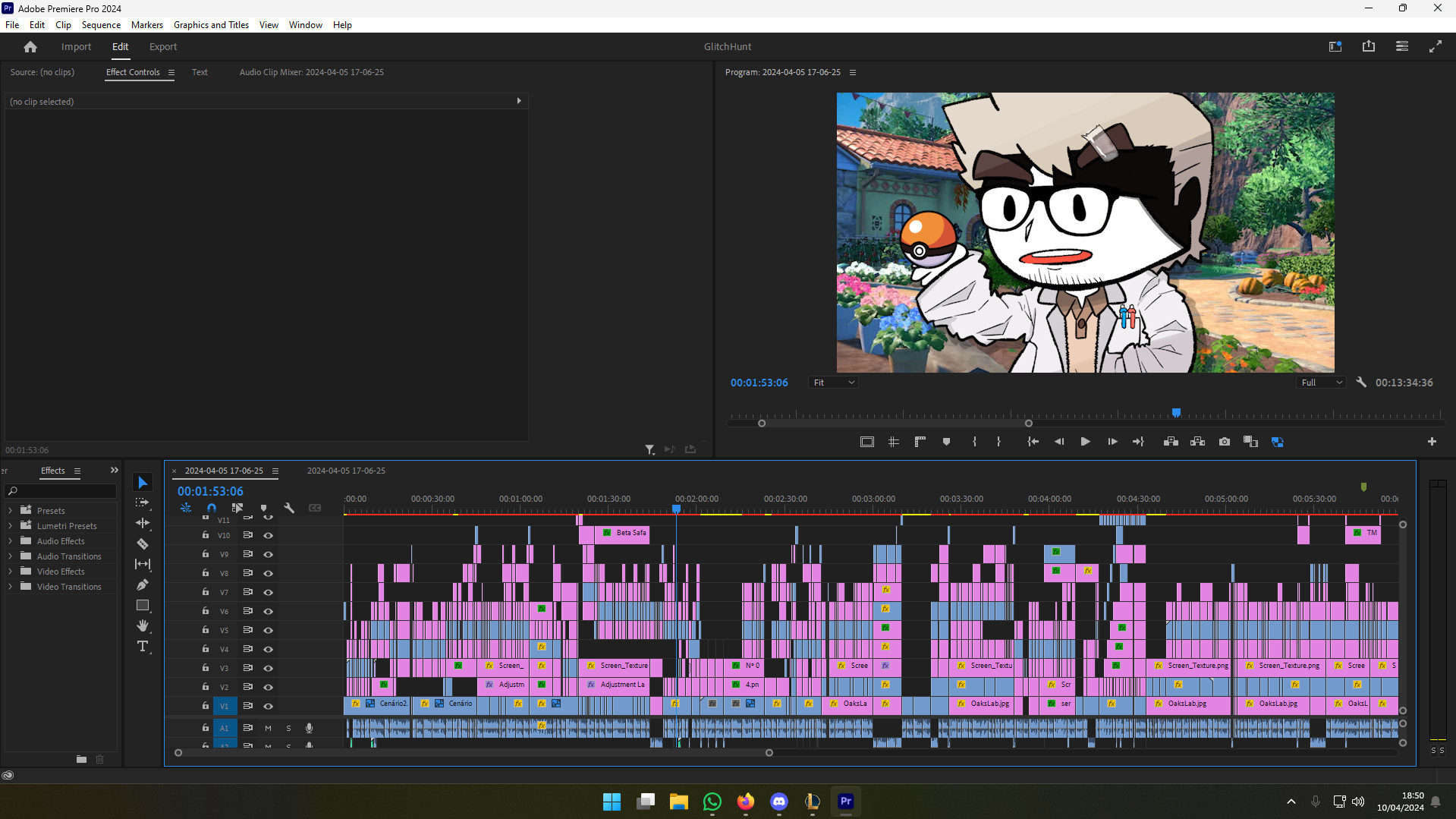Toggle sync lock on track V8
Screen dimensions: 1456x819
247,573
